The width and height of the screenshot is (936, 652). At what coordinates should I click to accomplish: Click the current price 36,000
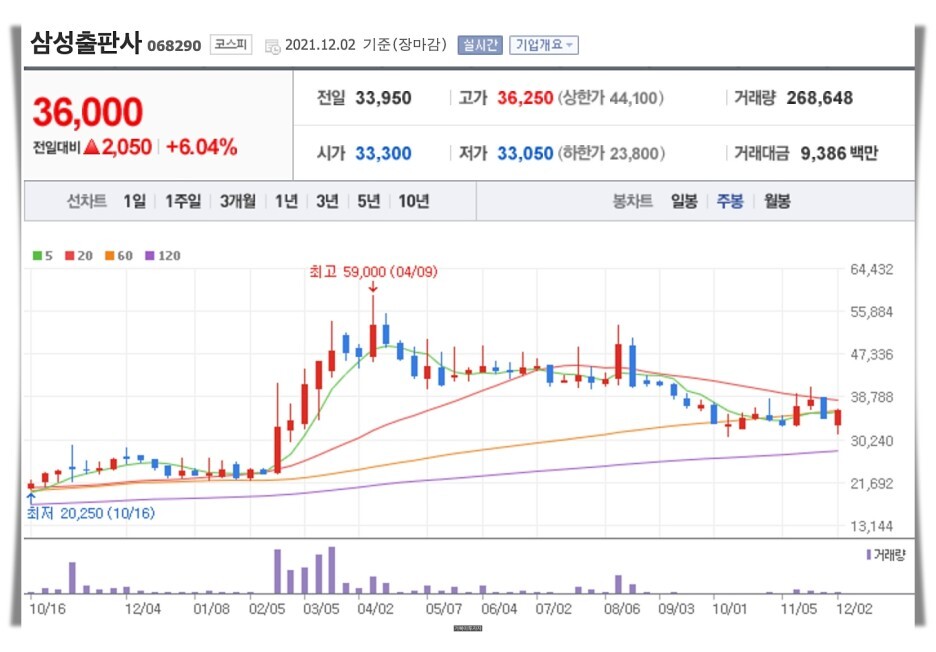88,112
